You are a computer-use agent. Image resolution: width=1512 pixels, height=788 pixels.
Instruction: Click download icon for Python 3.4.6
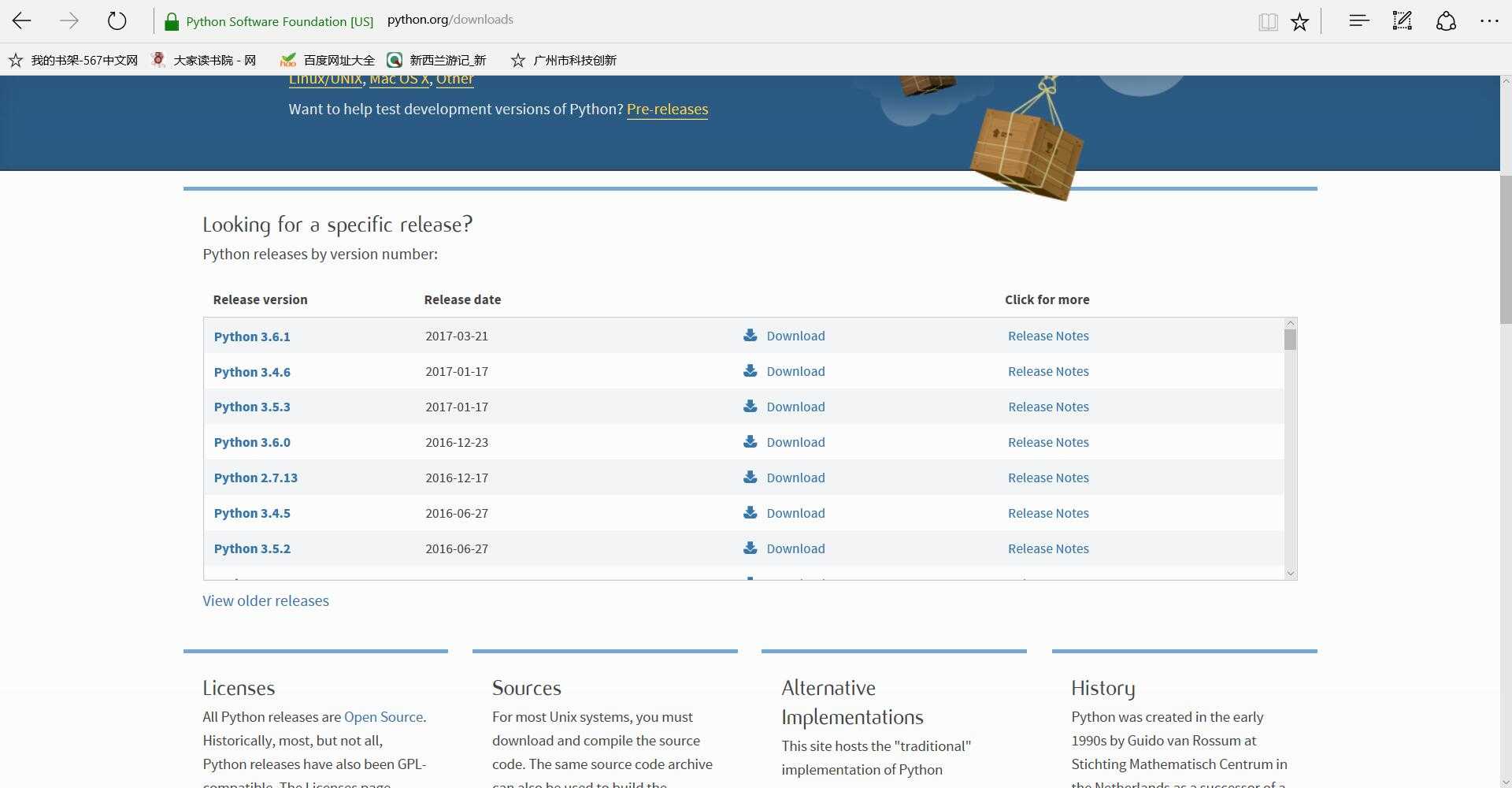click(750, 370)
